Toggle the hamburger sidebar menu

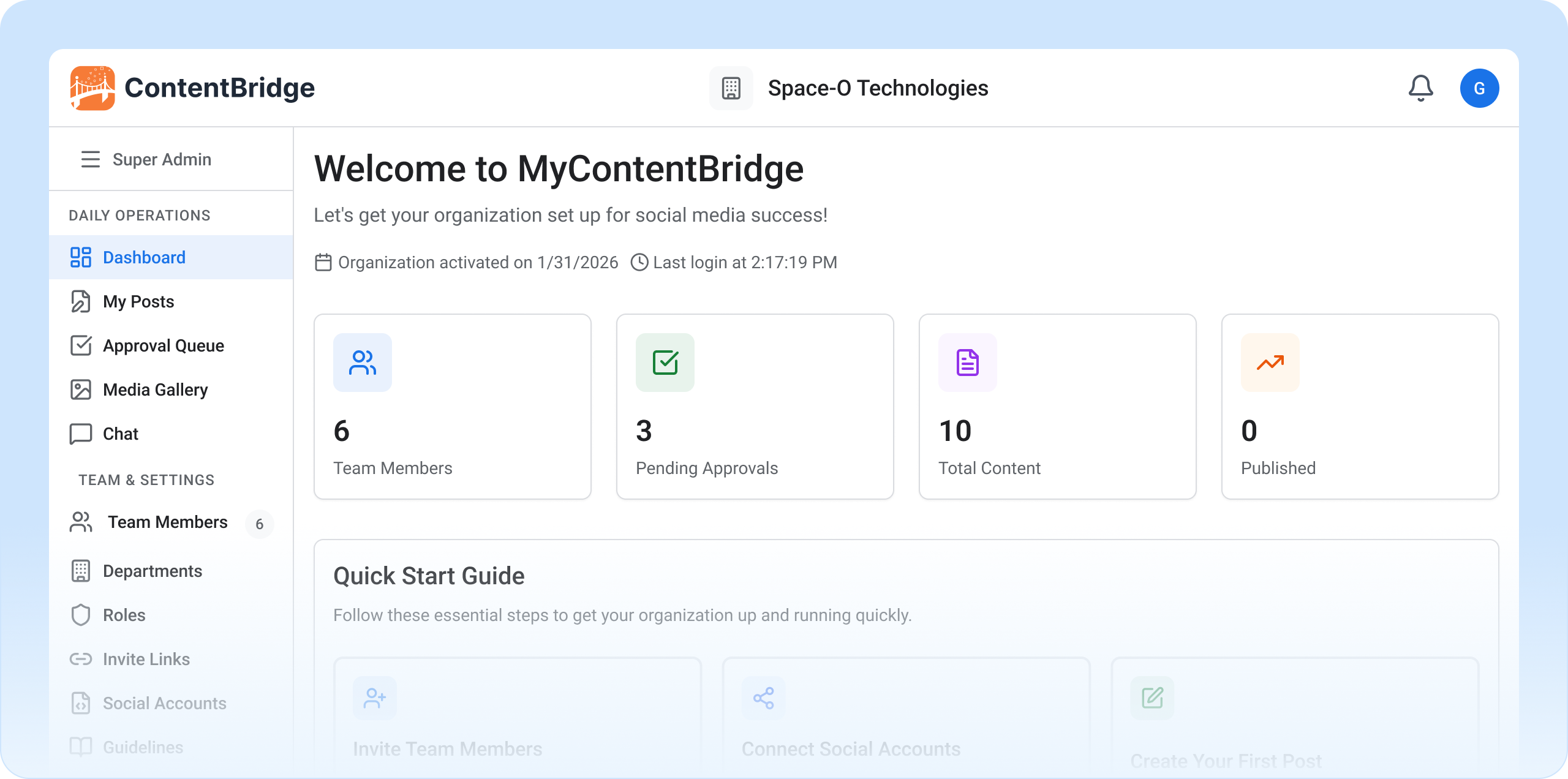click(x=90, y=159)
